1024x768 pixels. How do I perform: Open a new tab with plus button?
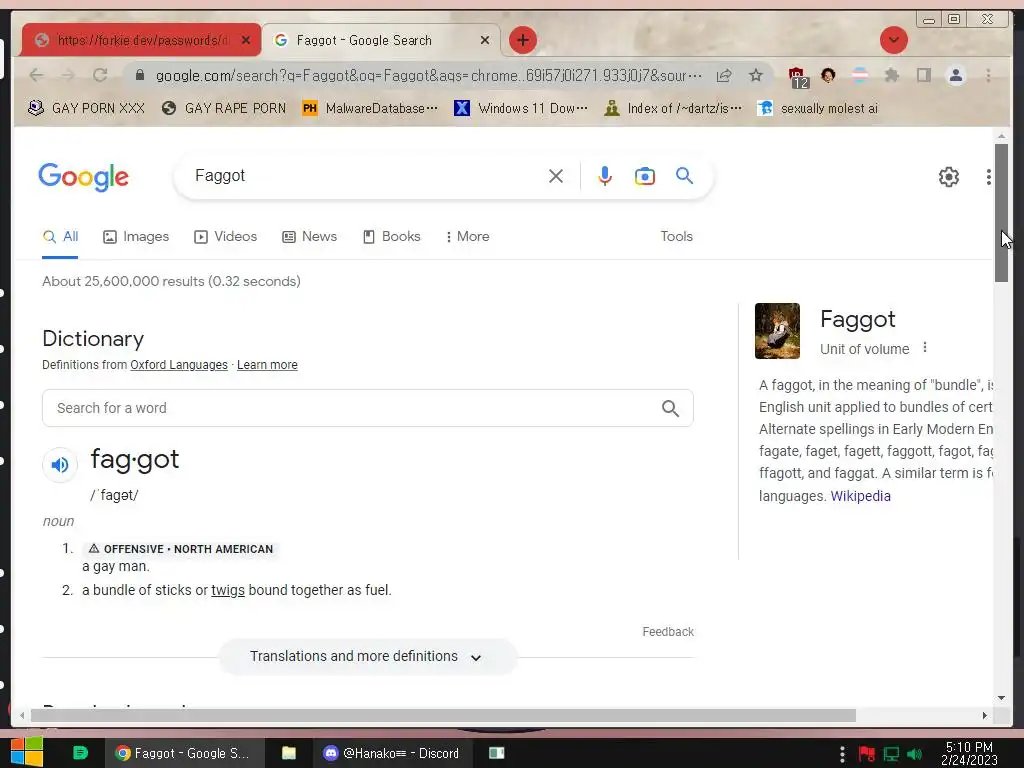click(522, 40)
